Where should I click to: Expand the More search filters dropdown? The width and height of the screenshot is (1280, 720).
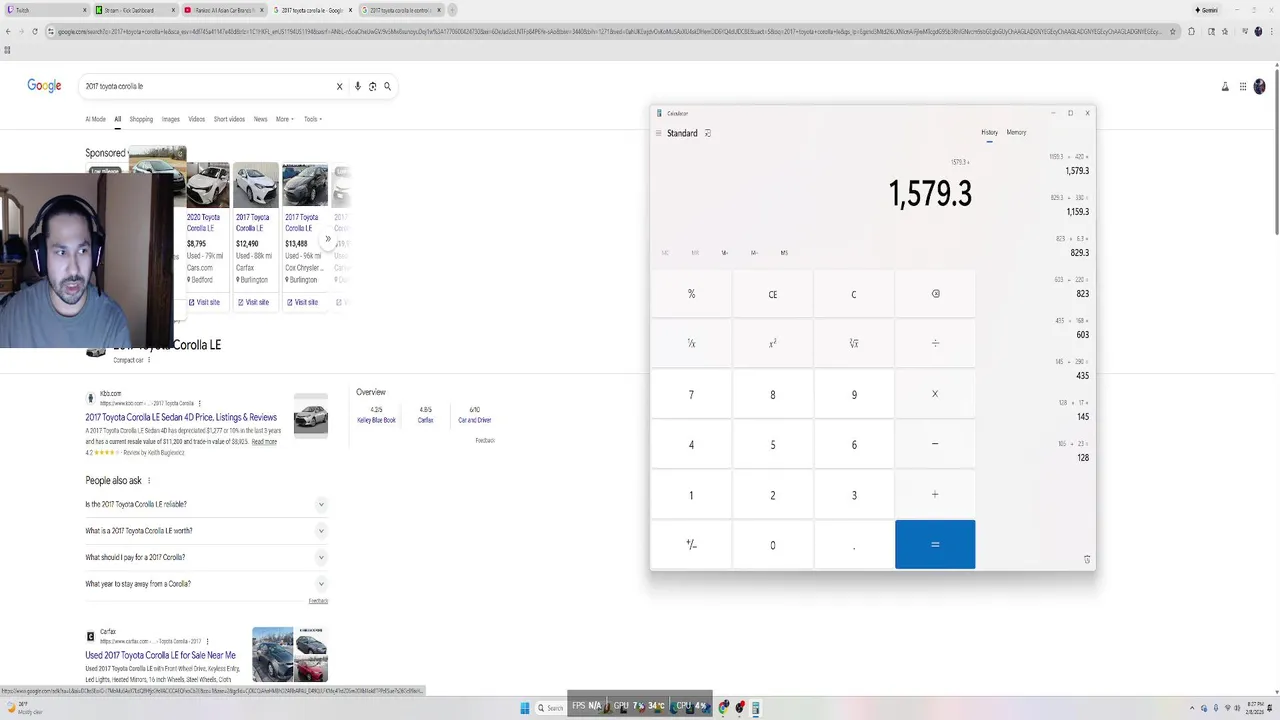[285, 119]
